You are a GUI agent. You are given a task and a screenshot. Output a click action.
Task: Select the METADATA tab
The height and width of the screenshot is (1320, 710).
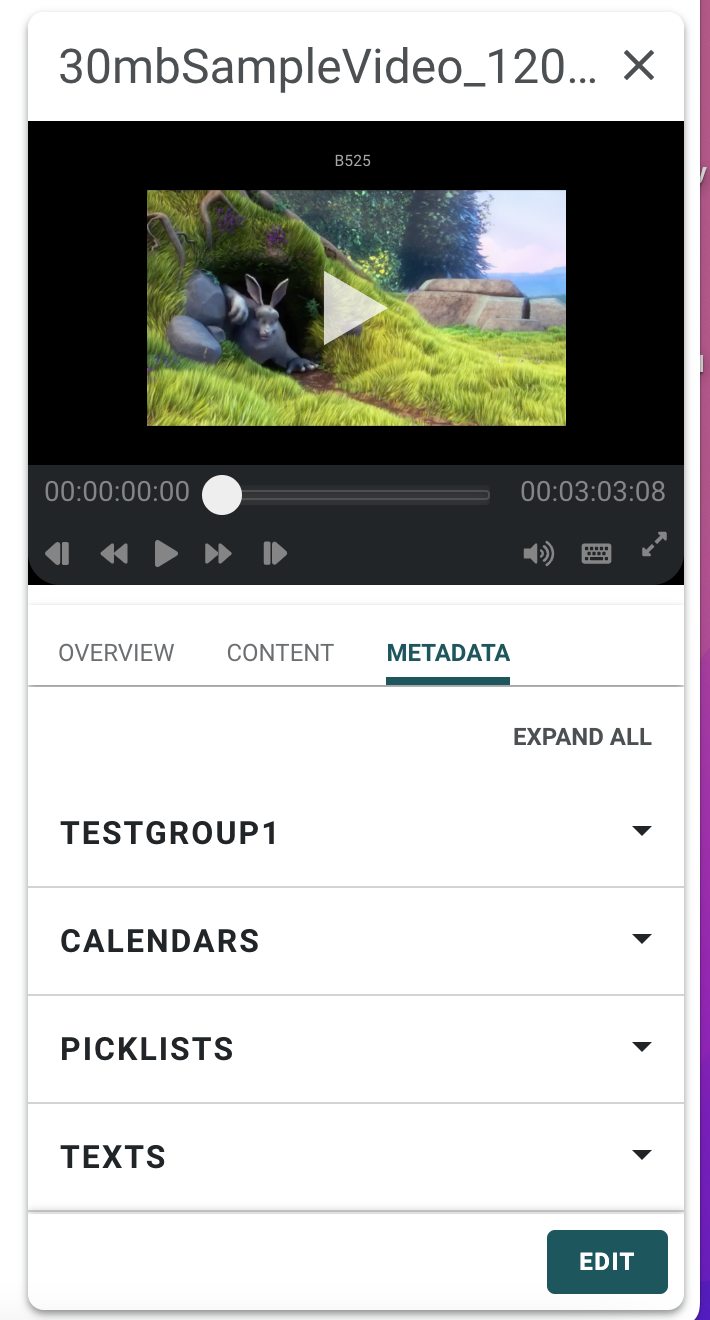click(448, 653)
